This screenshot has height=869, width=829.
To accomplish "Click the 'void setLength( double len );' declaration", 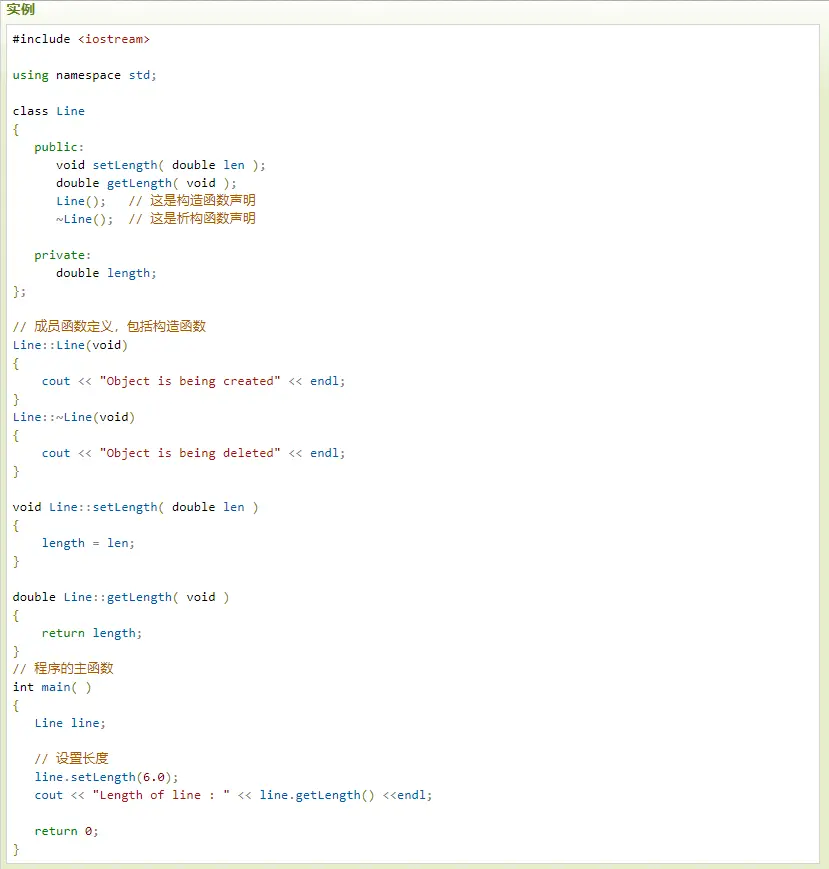I will pyautogui.click(x=161, y=165).
